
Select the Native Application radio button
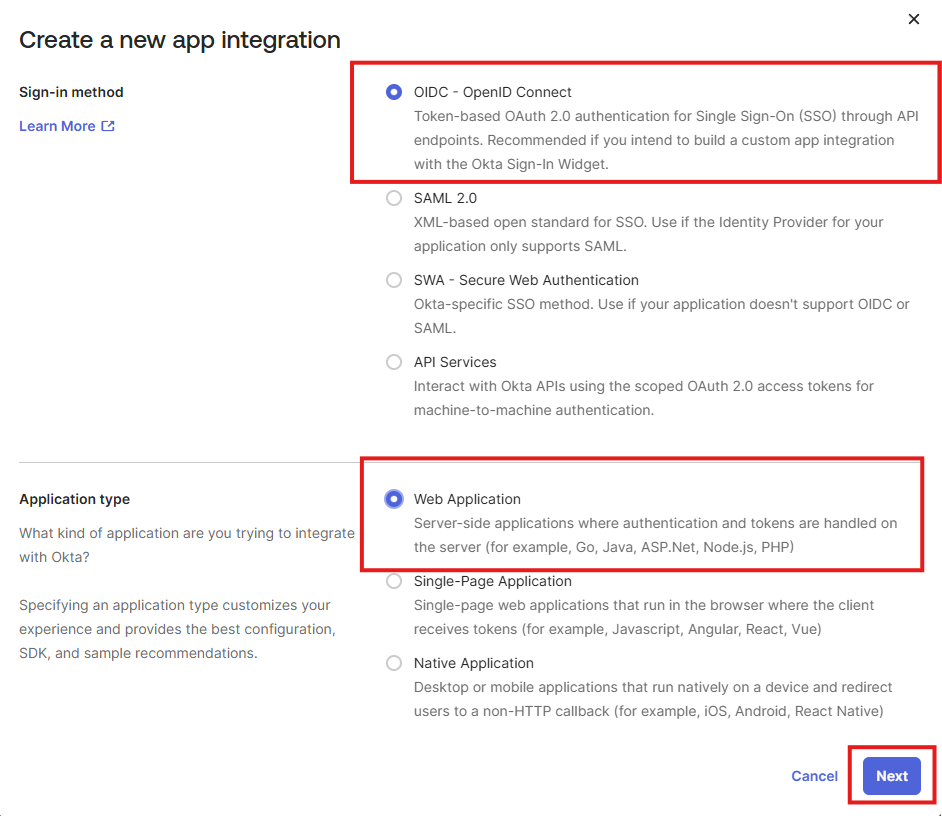[394, 663]
